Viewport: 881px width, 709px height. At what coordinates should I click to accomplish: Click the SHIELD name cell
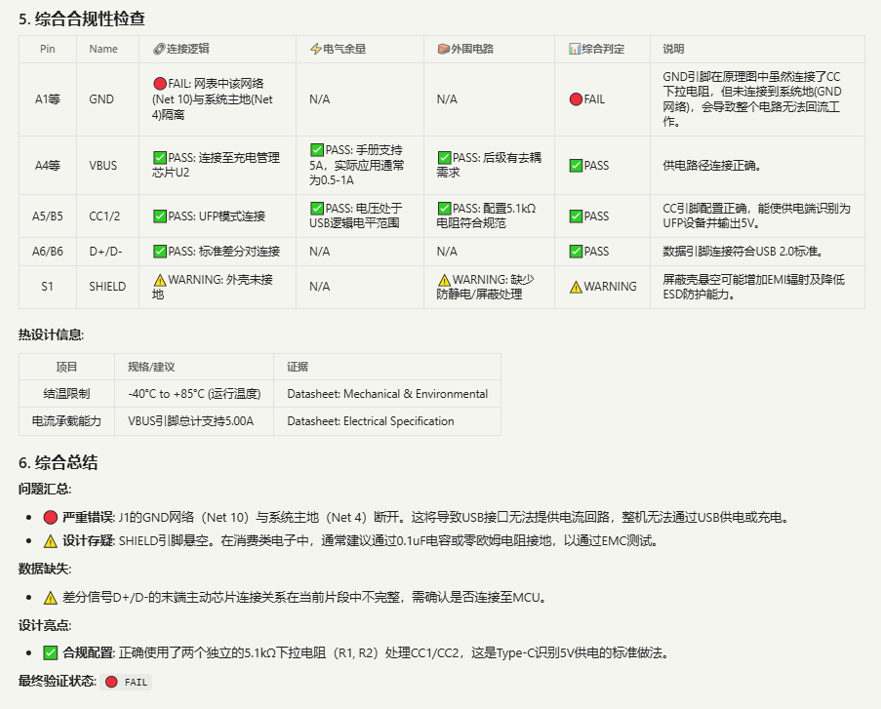point(107,287)
